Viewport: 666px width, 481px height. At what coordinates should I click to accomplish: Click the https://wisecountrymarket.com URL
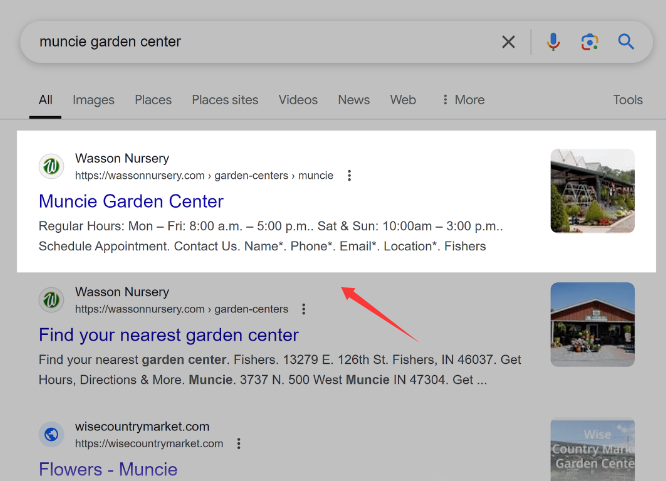tap(149, 443)
